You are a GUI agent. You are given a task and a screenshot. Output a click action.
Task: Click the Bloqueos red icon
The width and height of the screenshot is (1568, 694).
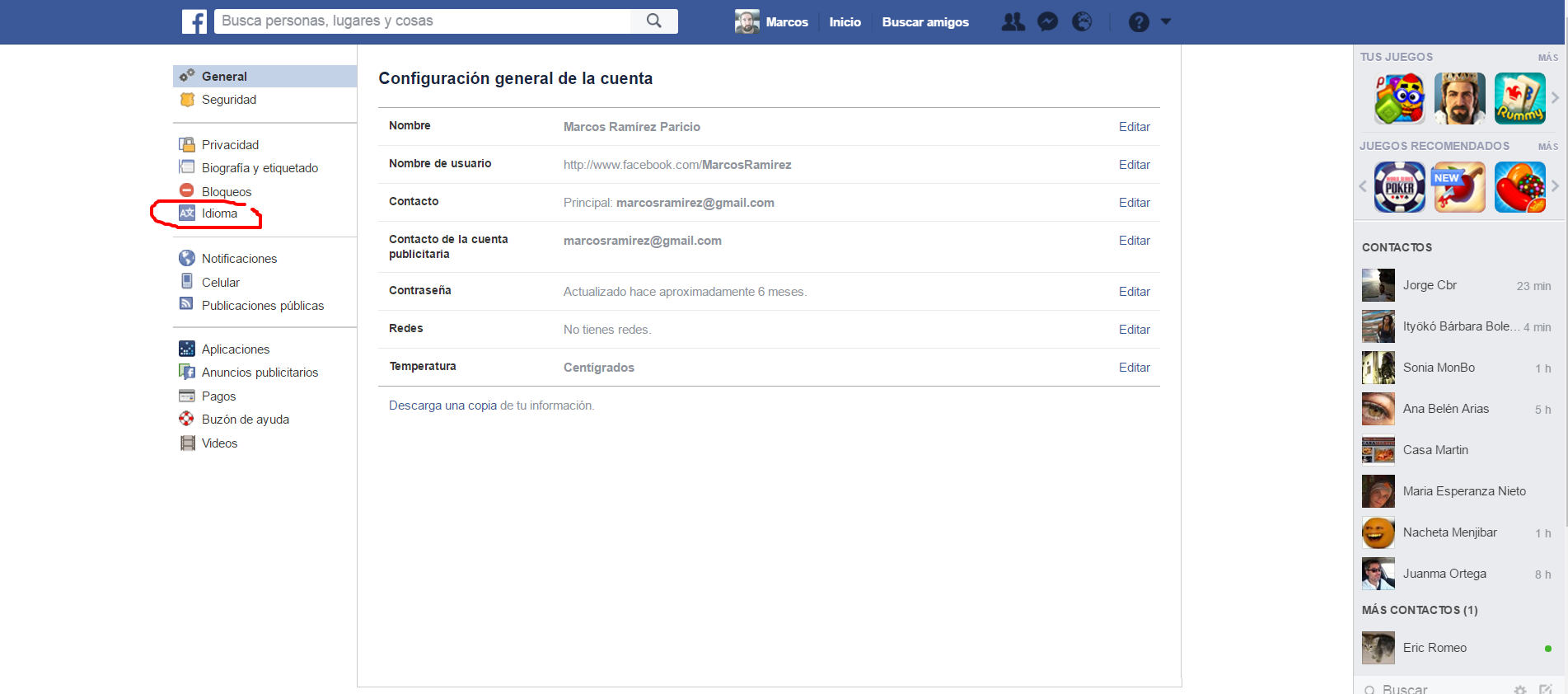pyautogui.click(x=187, y=191)
